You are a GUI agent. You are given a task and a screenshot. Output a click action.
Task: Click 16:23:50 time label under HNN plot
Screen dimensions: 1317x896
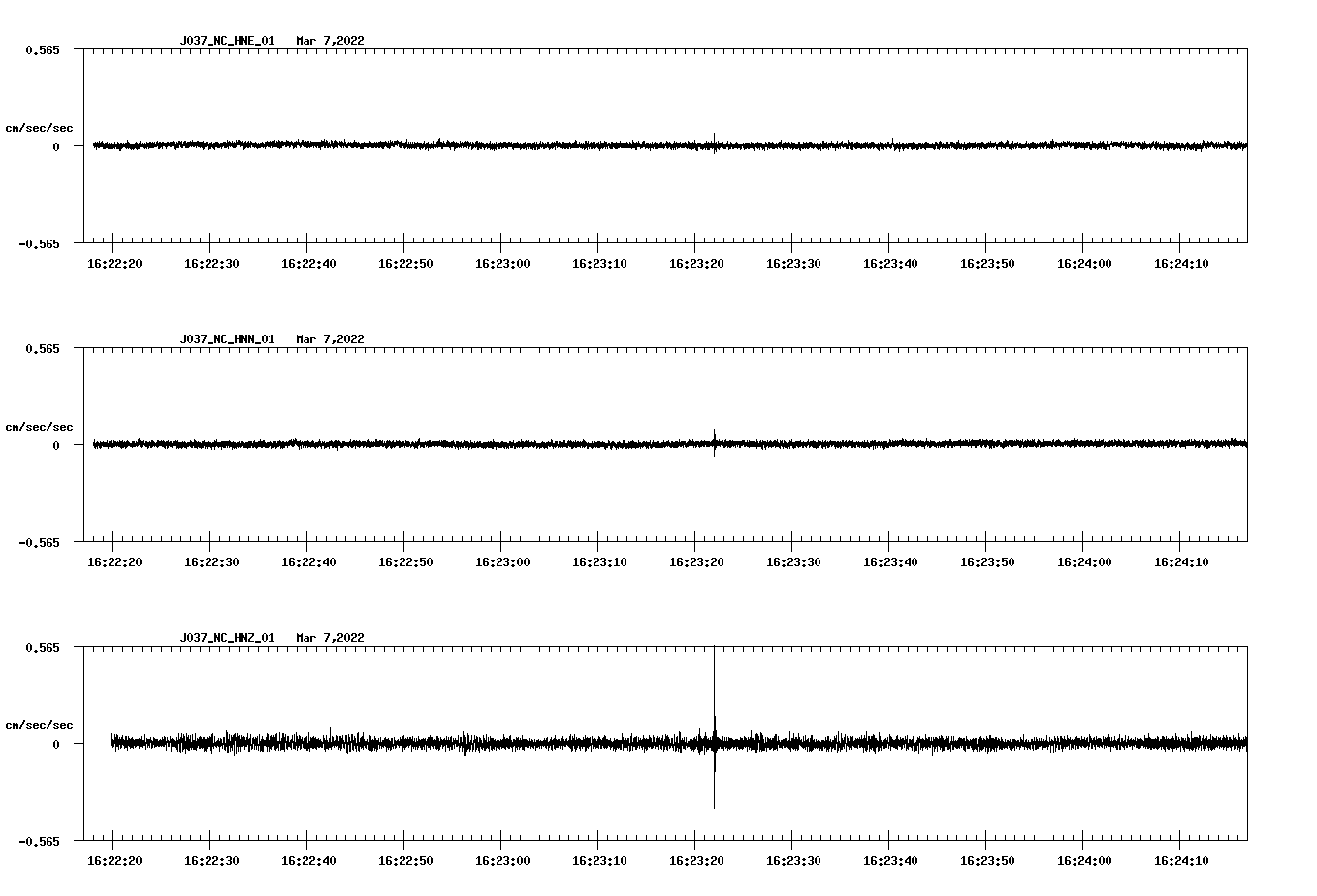pyautogui.click(x=986, y=561)
